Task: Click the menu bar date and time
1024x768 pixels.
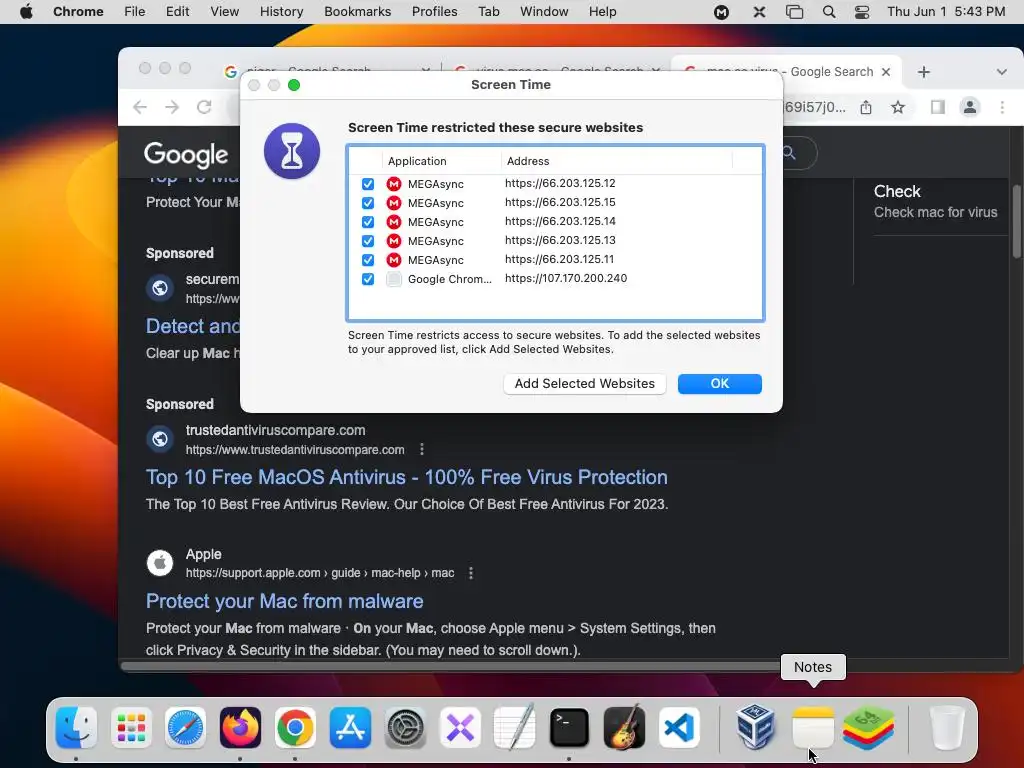Action: point(946,12)
